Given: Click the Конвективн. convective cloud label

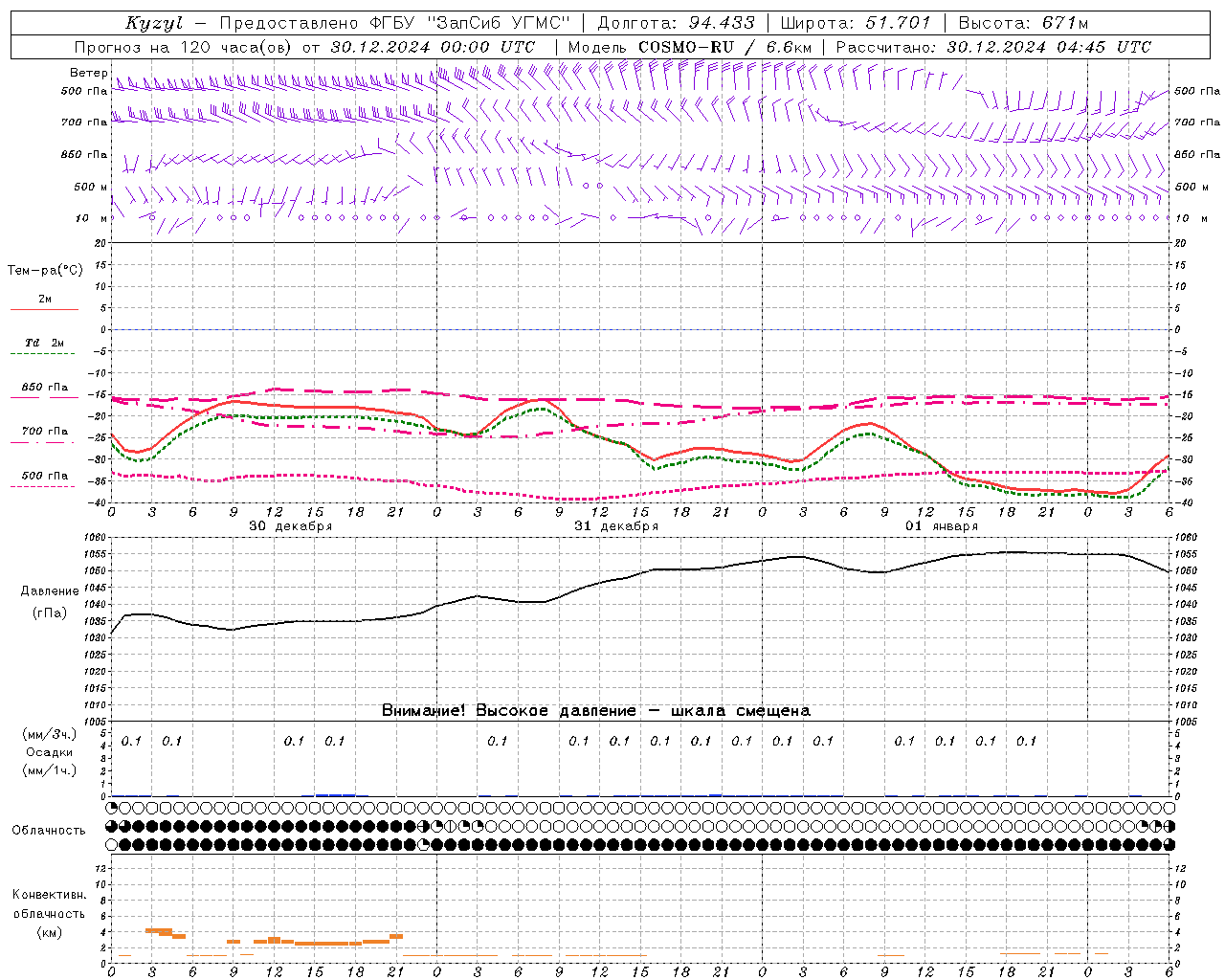Looking at the screenshot, I should [x=50, y=895].
